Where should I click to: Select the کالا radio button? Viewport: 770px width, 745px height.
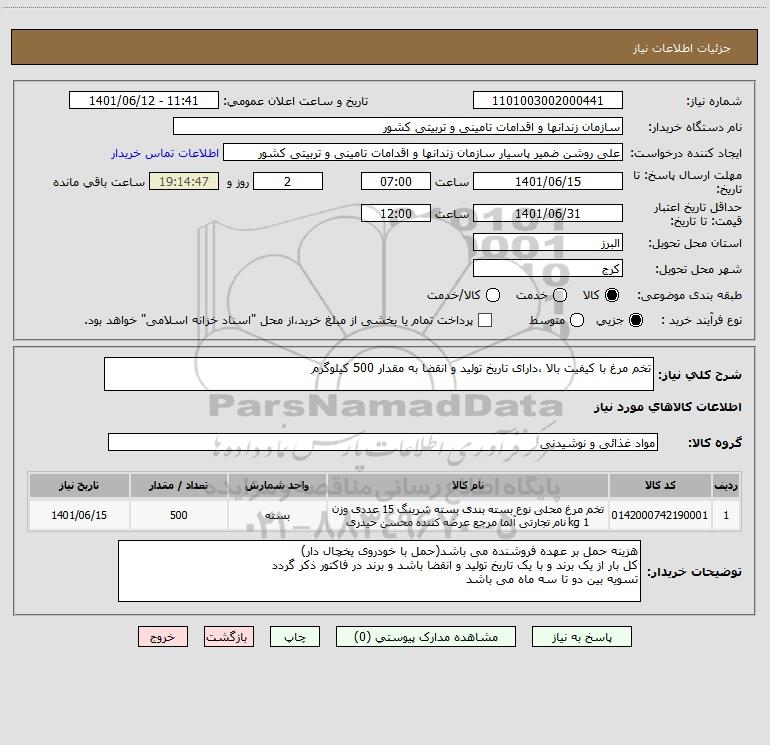[612, 295]
